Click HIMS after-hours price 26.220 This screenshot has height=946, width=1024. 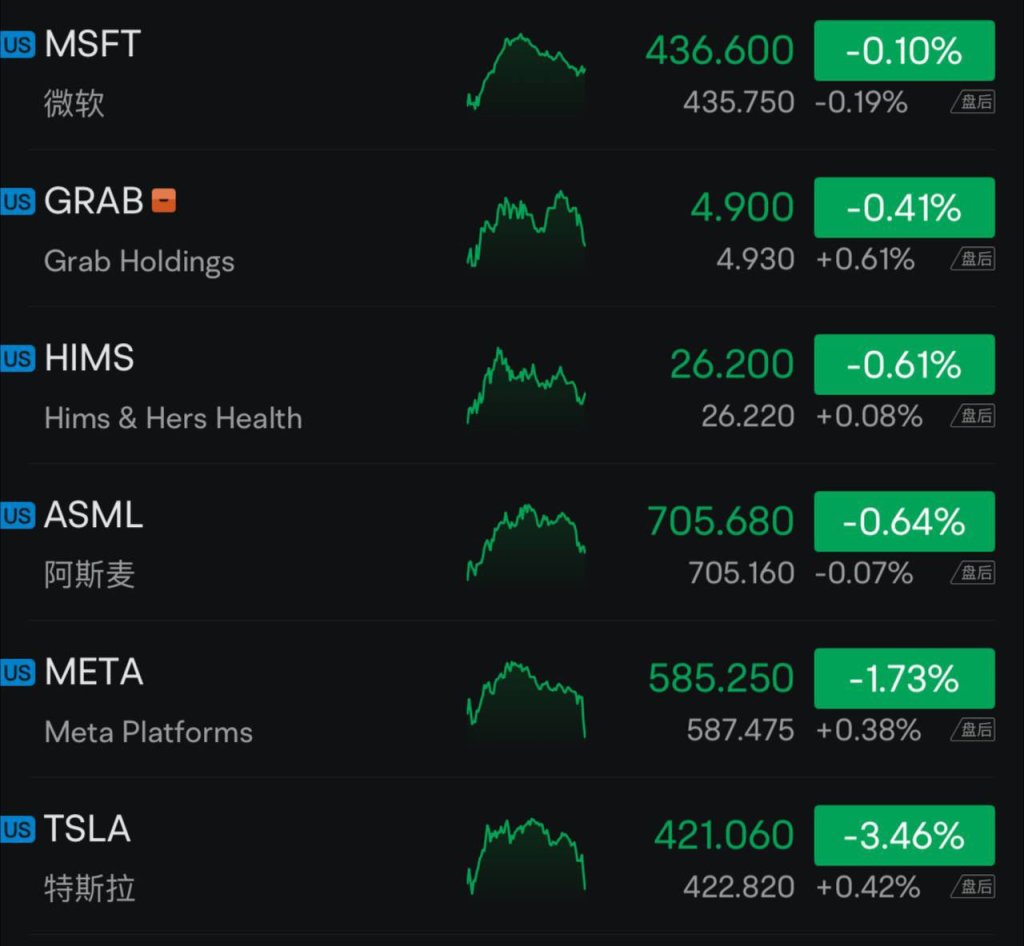[748, 416]
